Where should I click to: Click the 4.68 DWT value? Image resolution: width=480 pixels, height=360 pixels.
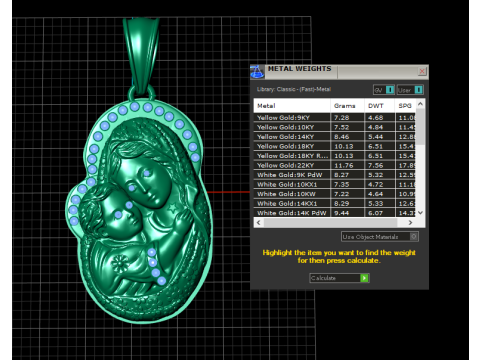[x=376, y=118]
